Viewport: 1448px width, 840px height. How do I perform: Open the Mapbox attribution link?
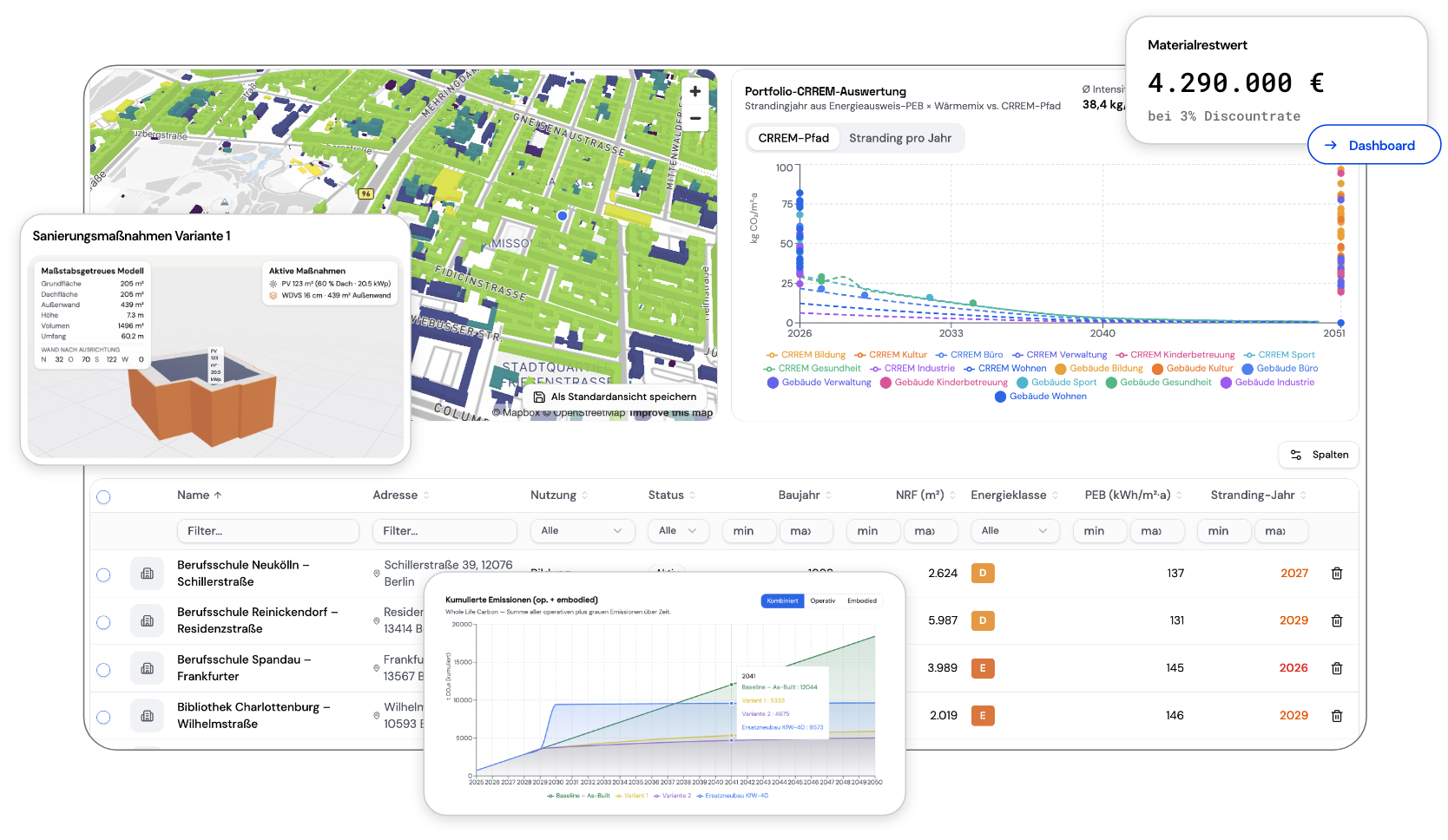tap(516, 413)
